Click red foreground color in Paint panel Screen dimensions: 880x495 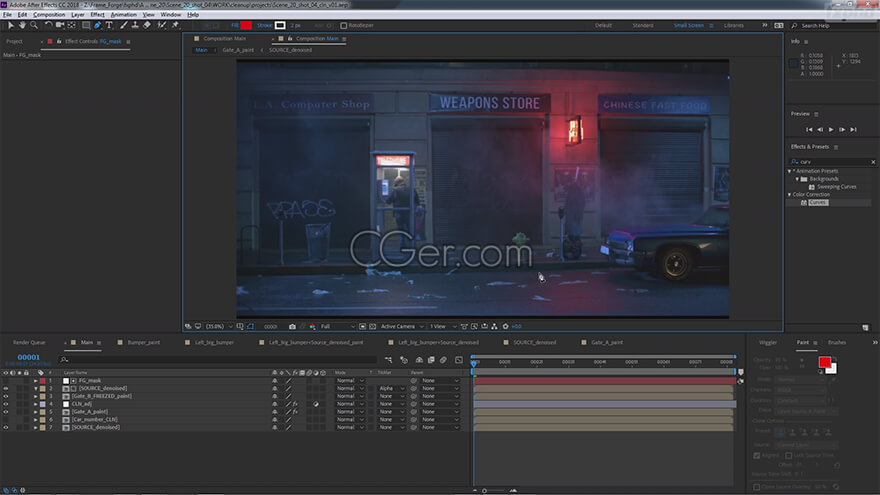point(824,362)
